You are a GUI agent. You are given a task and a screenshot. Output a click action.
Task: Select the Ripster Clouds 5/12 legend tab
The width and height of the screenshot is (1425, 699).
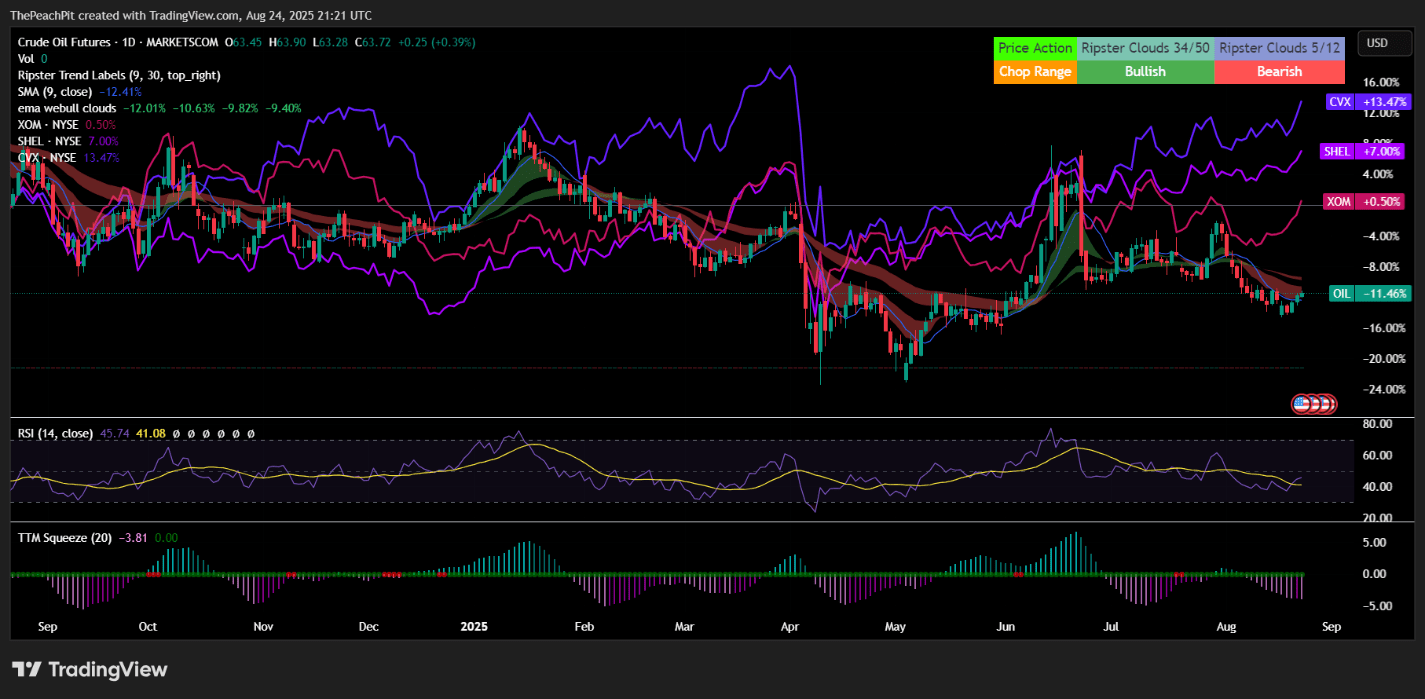tap(1279, 47)
